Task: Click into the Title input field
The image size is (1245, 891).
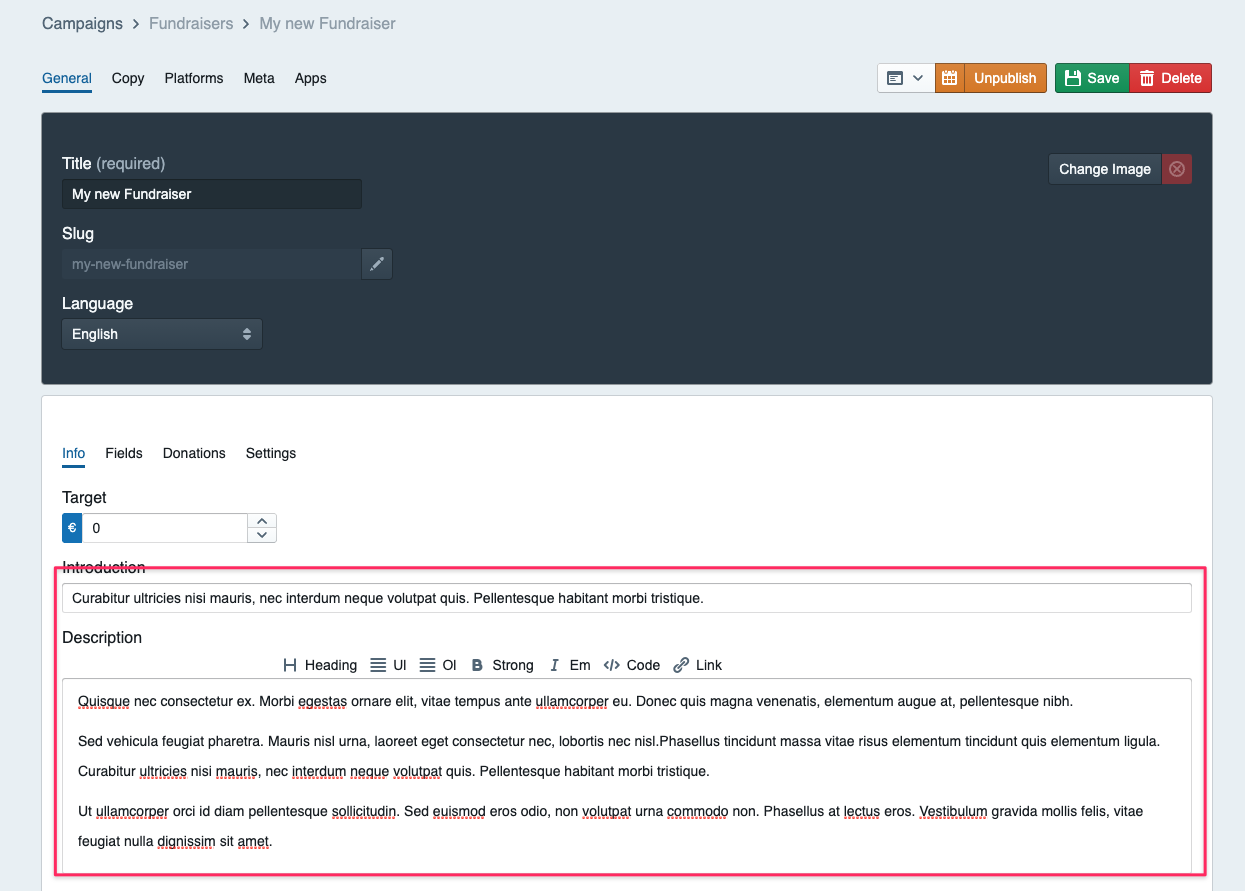Action: click(211, 194)
